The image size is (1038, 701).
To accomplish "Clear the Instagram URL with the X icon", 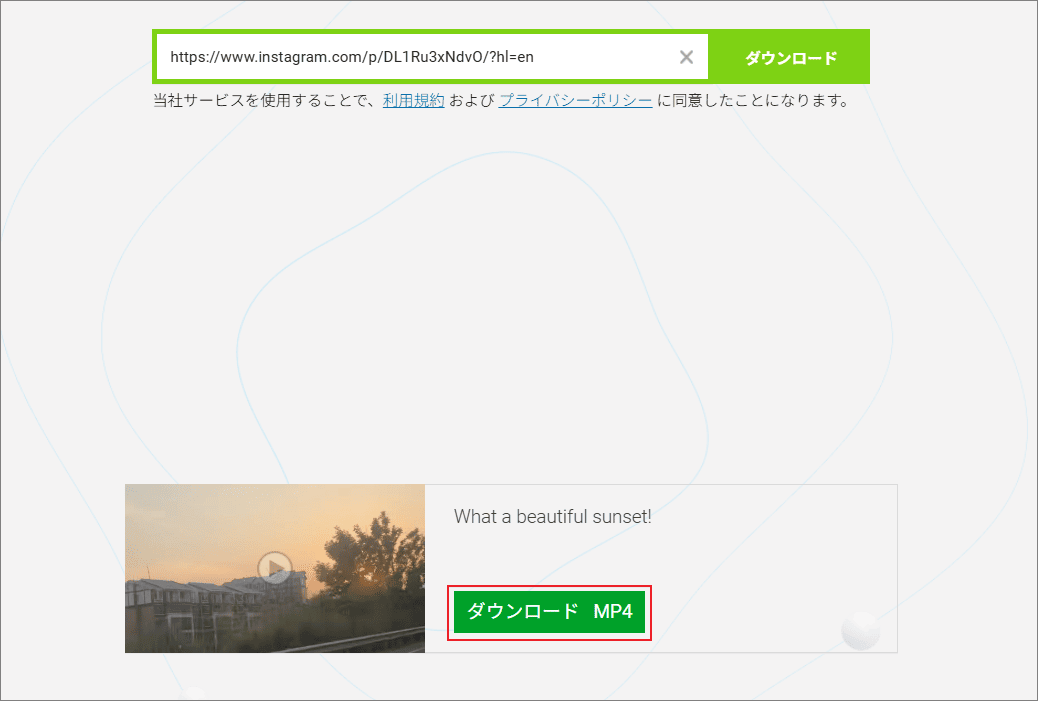I will pyautogui.click(x=686, y=57).
